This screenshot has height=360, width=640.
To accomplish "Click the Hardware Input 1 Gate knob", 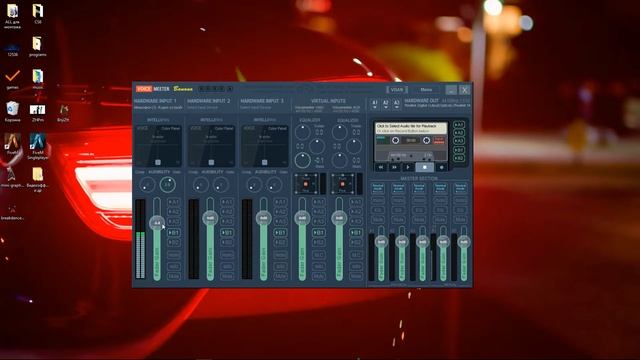I will [x=167, y=184].
